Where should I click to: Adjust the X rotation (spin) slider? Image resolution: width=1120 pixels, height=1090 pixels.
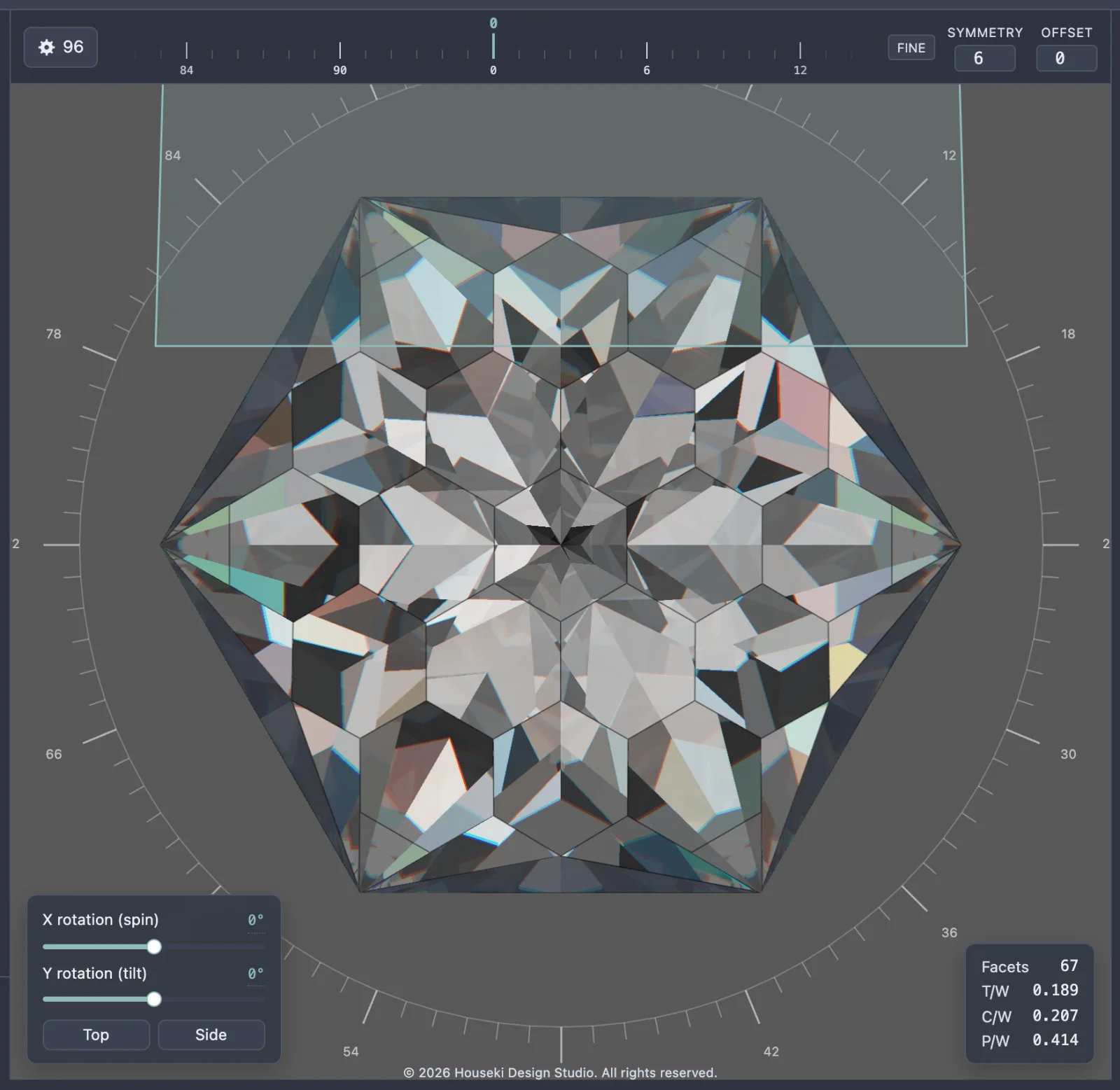(154, 947)
